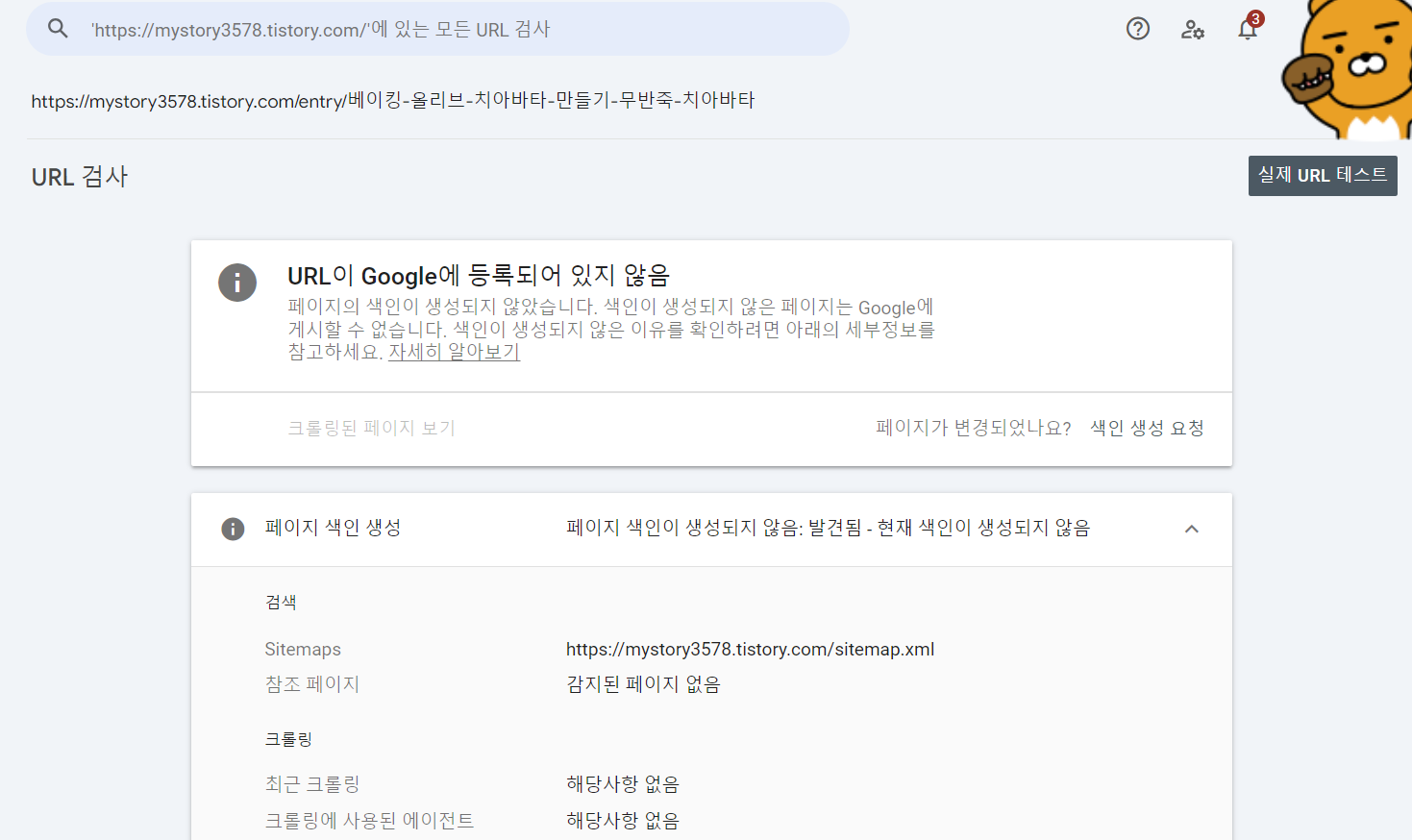Click '해당사항 없음' next to 크롤링에 사용된 에이전트
Image resolution: width=1412 pixels, height=840 pixels.
(623, 821)
